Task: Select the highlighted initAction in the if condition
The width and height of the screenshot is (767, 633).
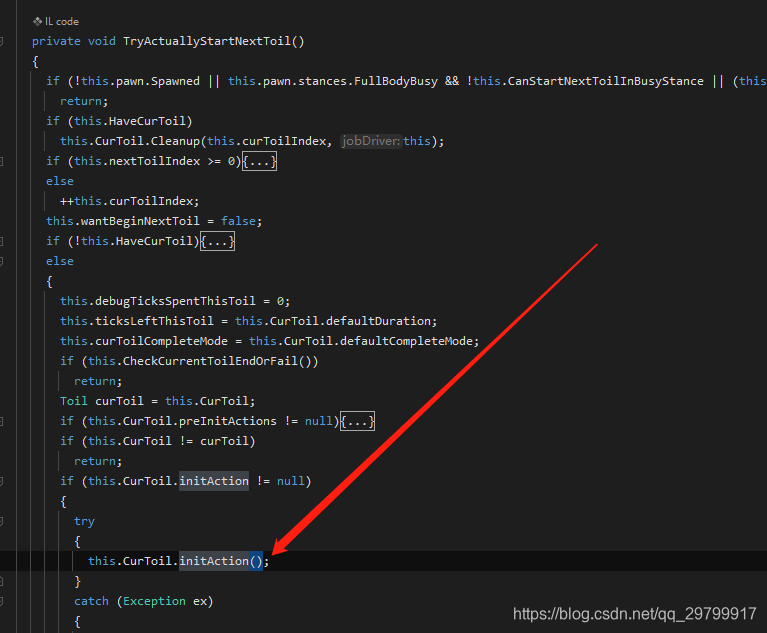Action: 214,481
